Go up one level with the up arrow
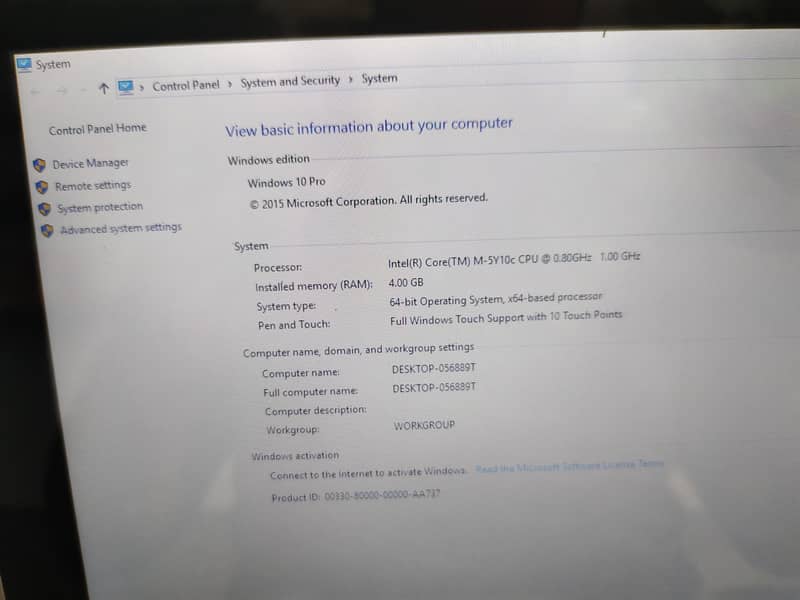This screenshot has width=800, height=600. pyautogui.click(x=104, y=89)
